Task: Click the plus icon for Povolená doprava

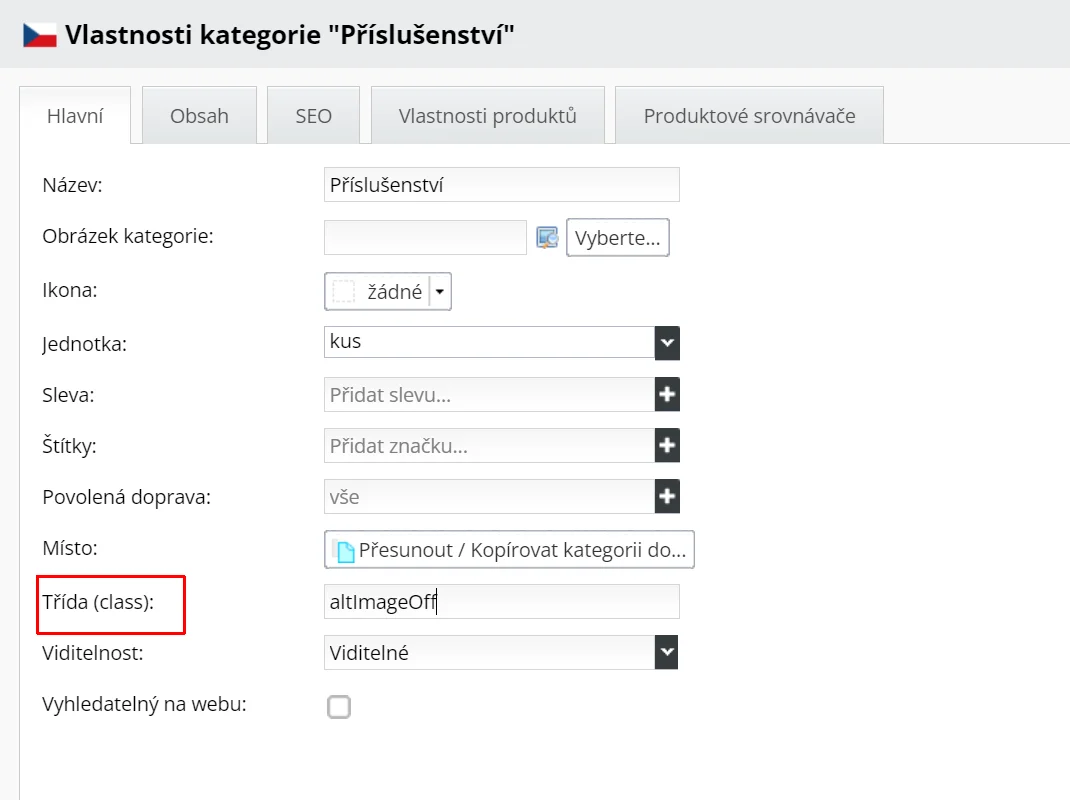Action: click(667, 496)
